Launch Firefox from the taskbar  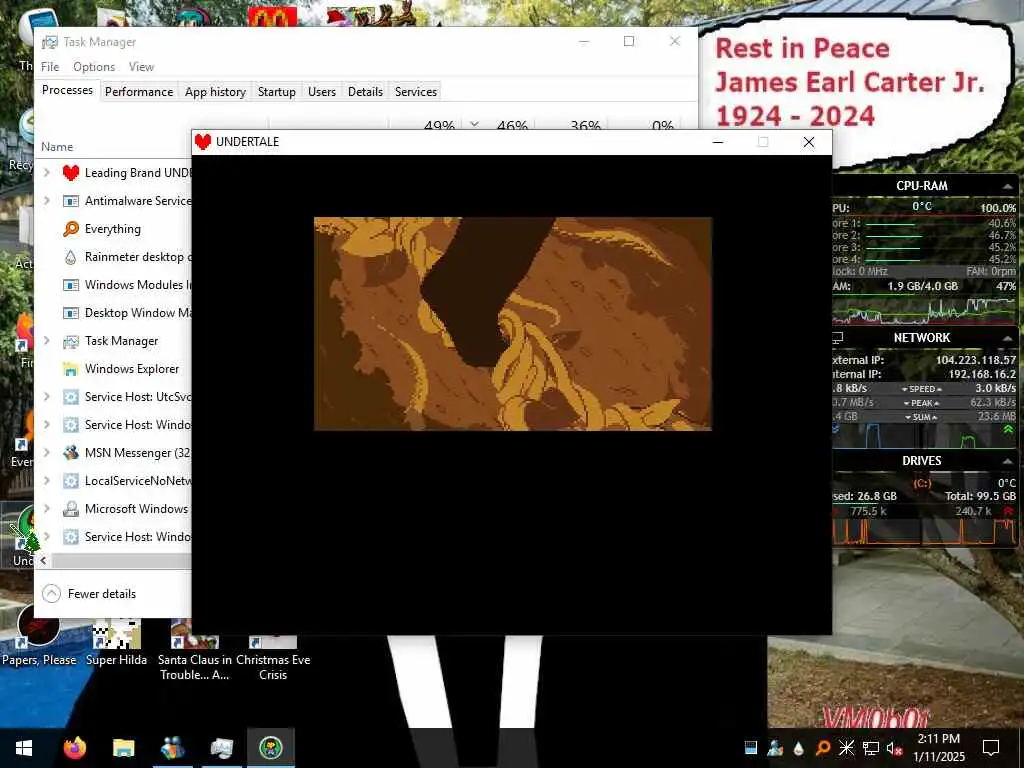click(x=74, y=748)
